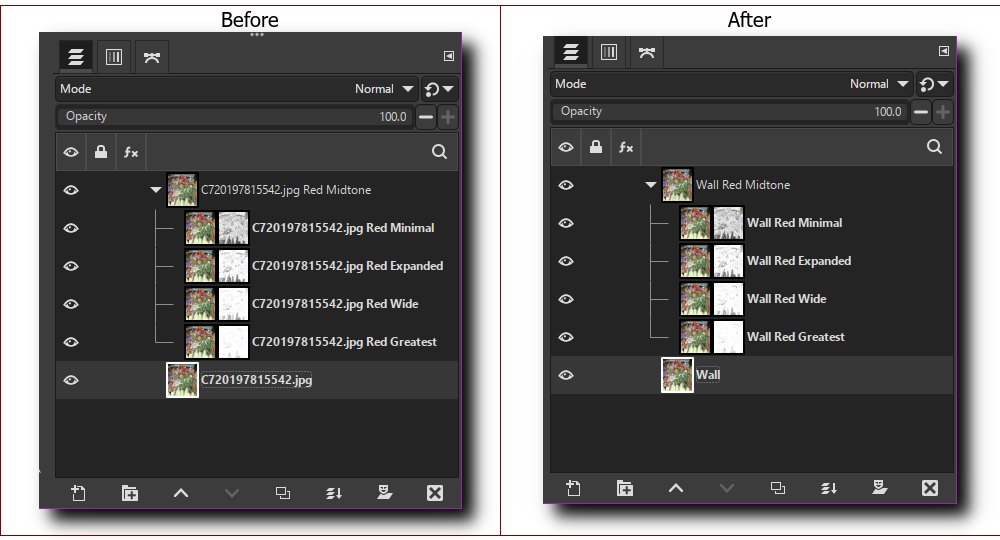Select C720197815542.jpg Red Expanded layer name
Image resolution: width=1000 pixels, height=540 pixels.
[x=348, y=266]
